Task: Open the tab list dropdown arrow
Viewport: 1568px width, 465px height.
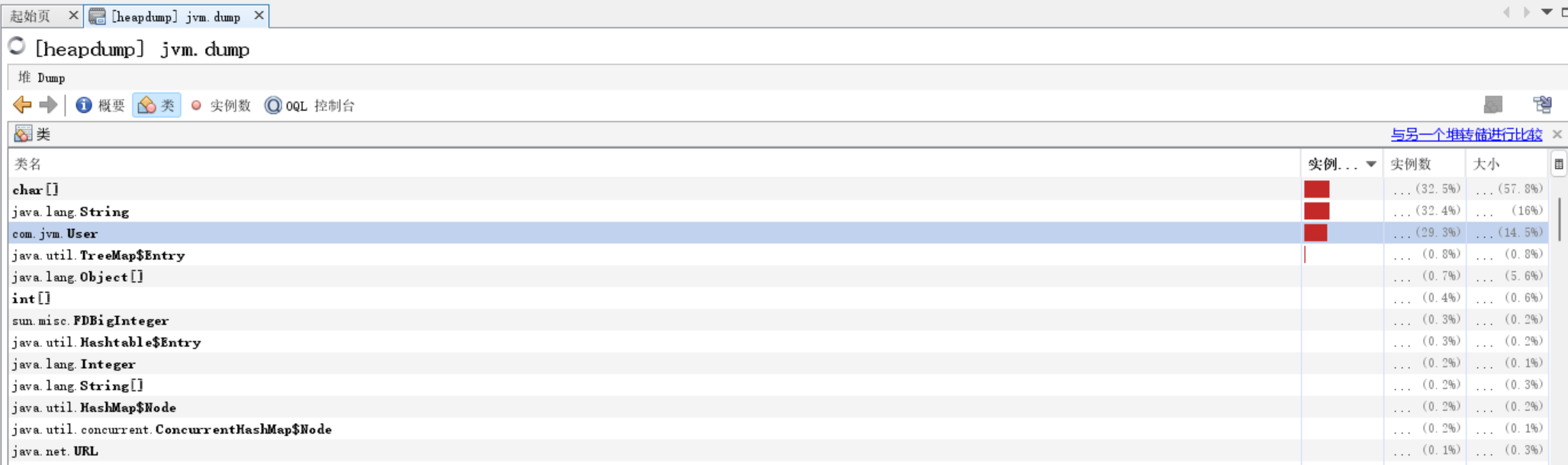Action: pos(1547,12)
